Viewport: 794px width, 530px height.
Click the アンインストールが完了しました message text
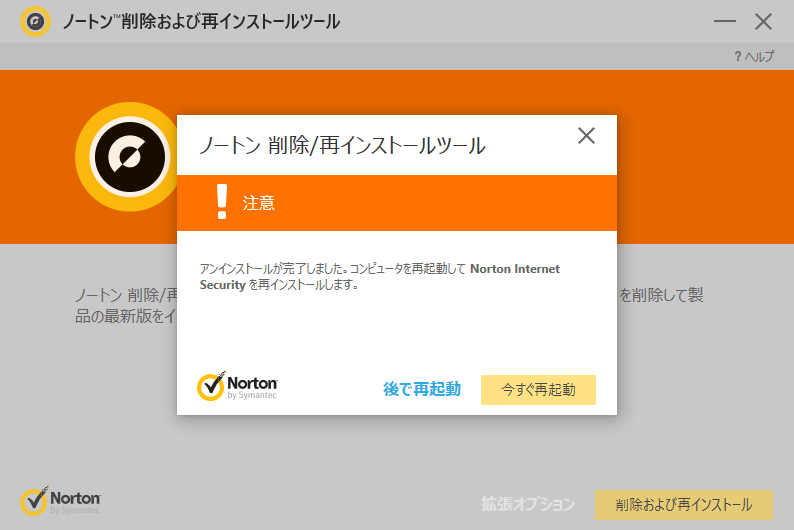click(x=379, y=277)
